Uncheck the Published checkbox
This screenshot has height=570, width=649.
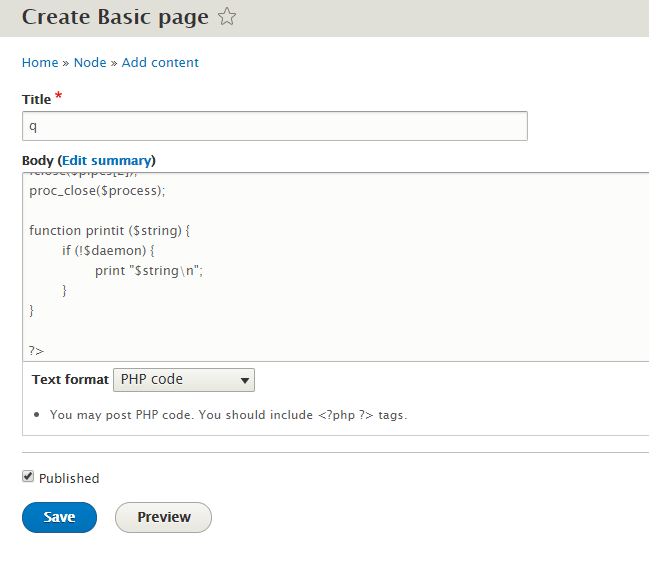point(28,476)
